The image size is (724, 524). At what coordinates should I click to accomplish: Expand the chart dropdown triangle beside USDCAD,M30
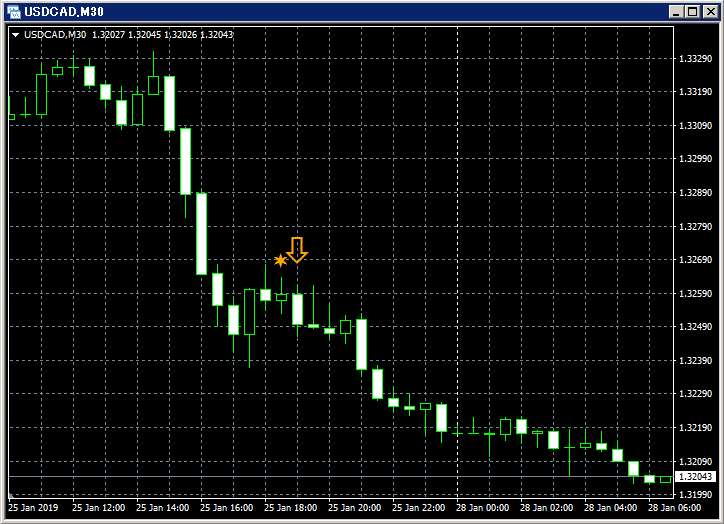tap(15, 35)
